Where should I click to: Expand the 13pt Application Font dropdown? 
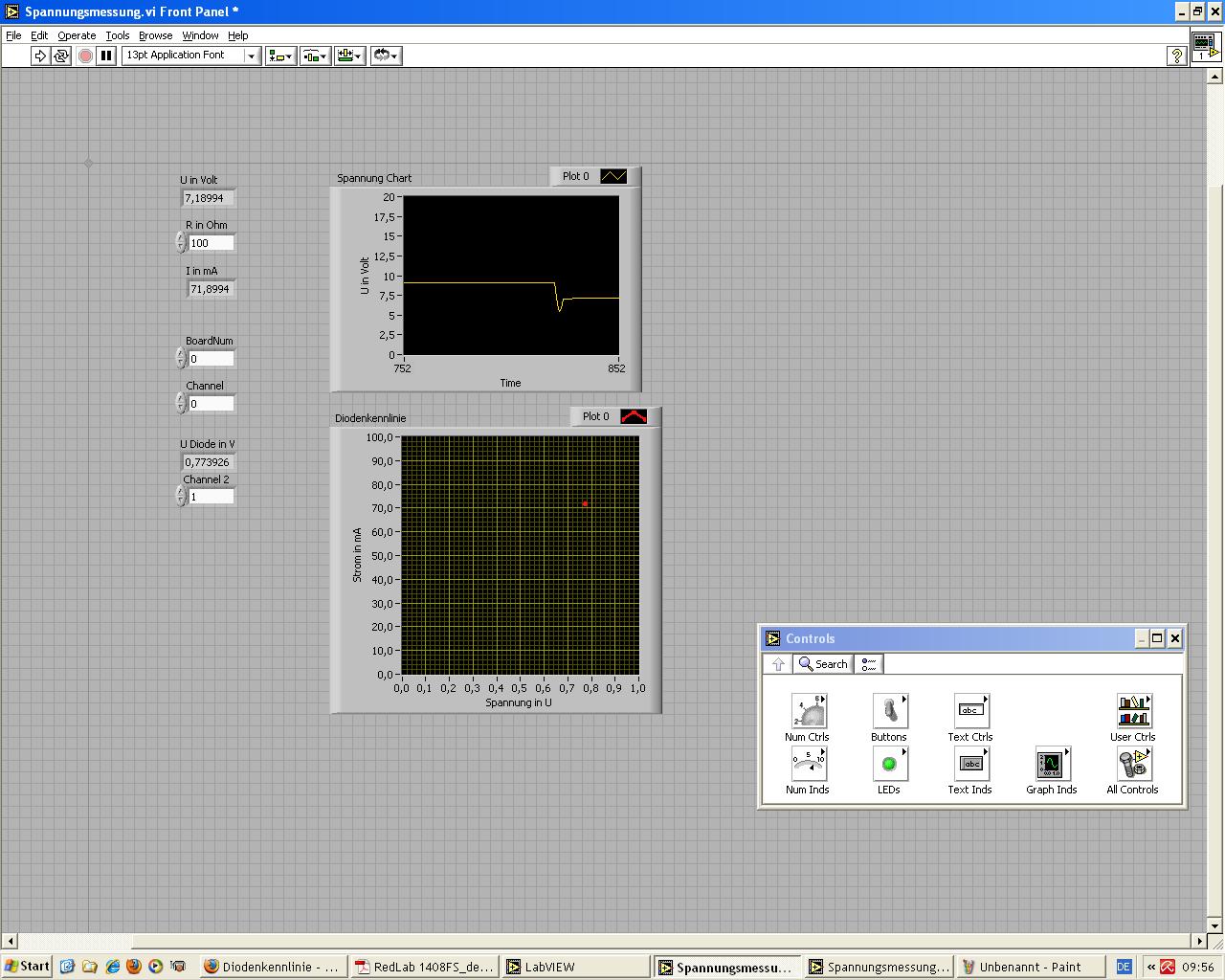coord(252,56)
